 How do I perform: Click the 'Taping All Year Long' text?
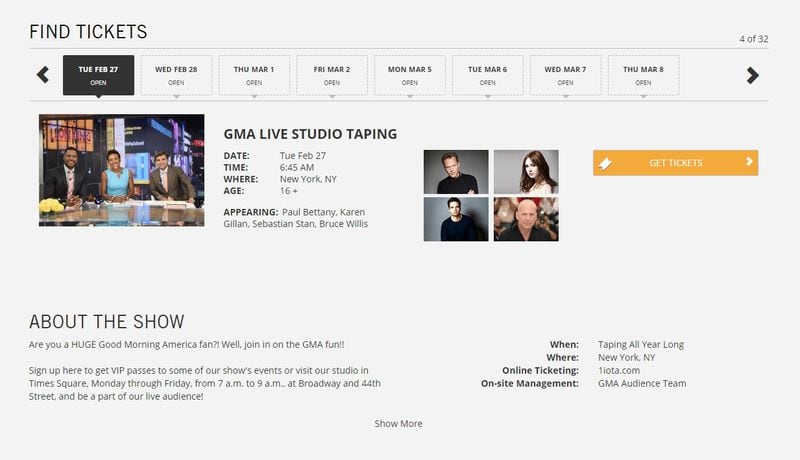pos(641,344)
